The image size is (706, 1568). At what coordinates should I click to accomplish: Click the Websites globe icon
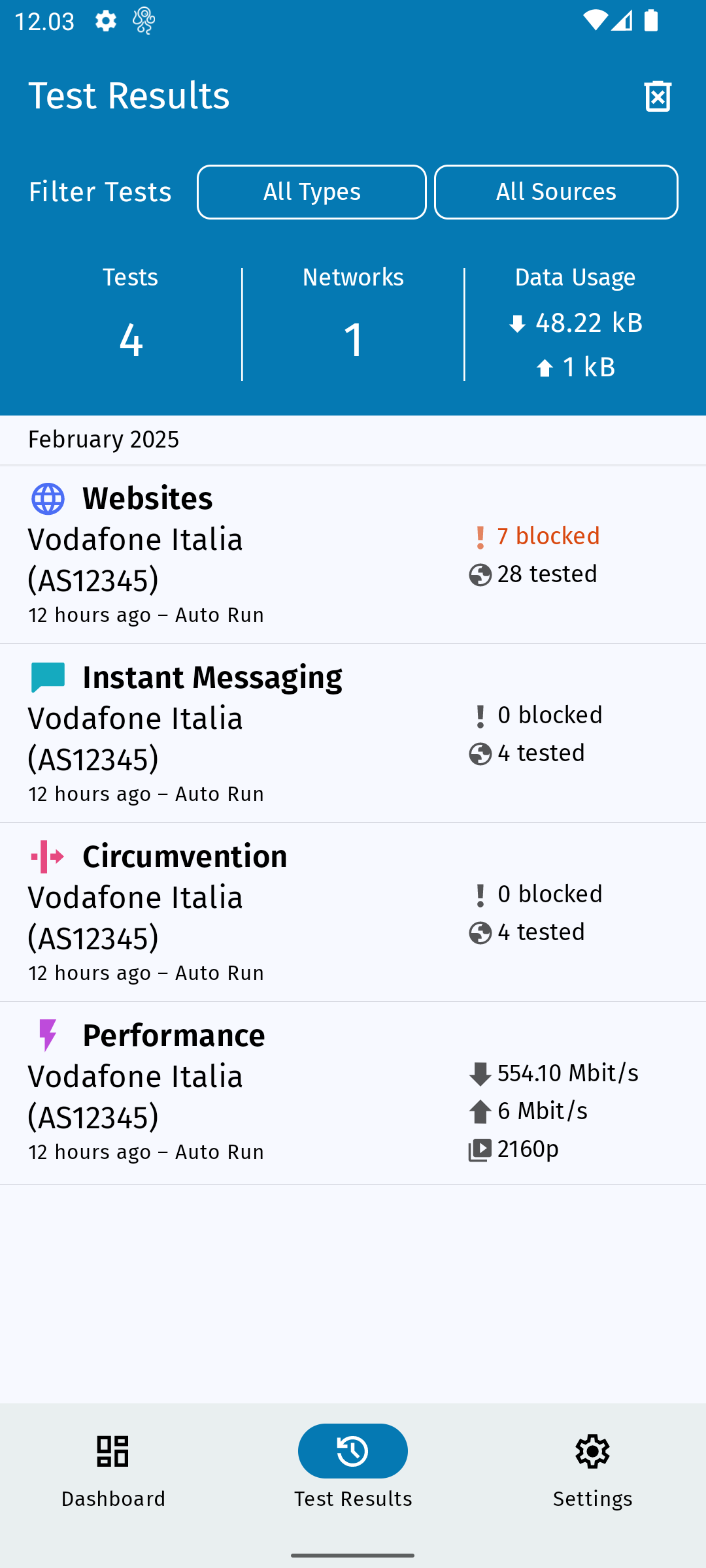tap(48, 499)
